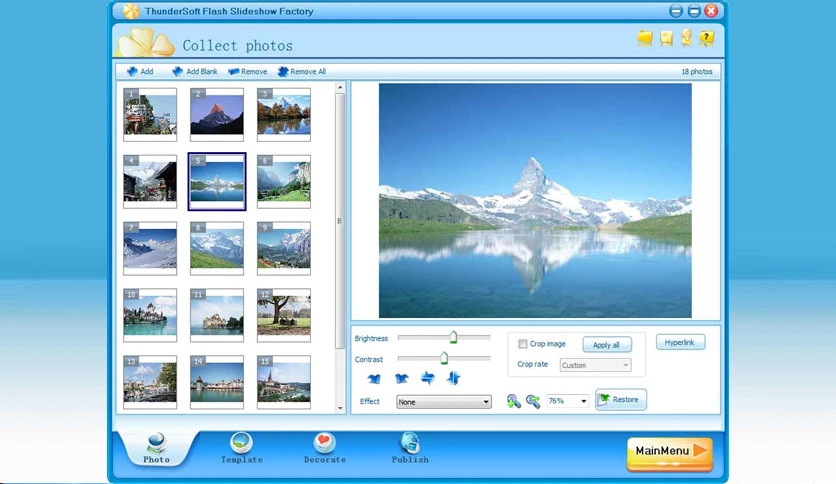Click the Restore button
The width and height of the screenshot is (836, 484).
(621, 400)
